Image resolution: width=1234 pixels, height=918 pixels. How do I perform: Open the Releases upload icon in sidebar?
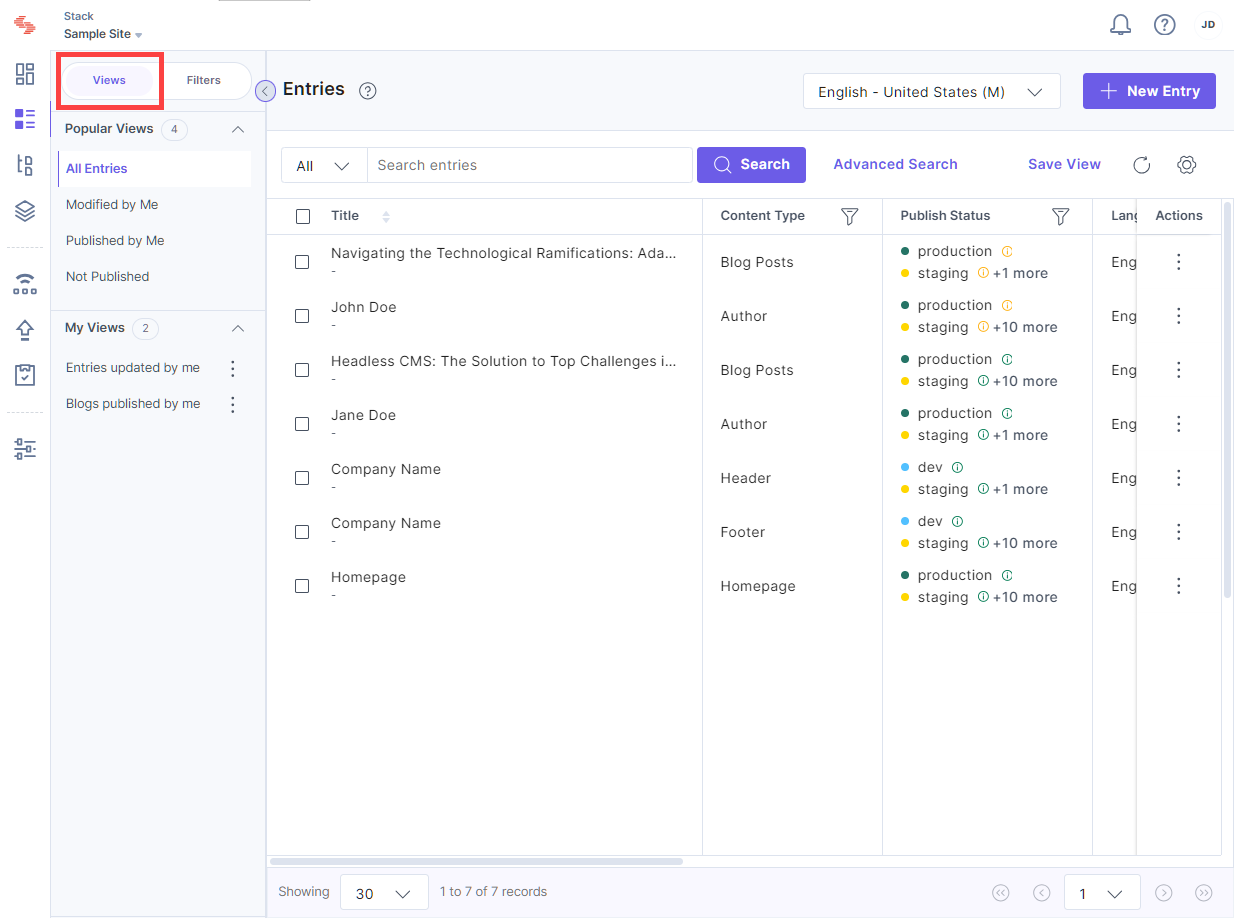25,330
